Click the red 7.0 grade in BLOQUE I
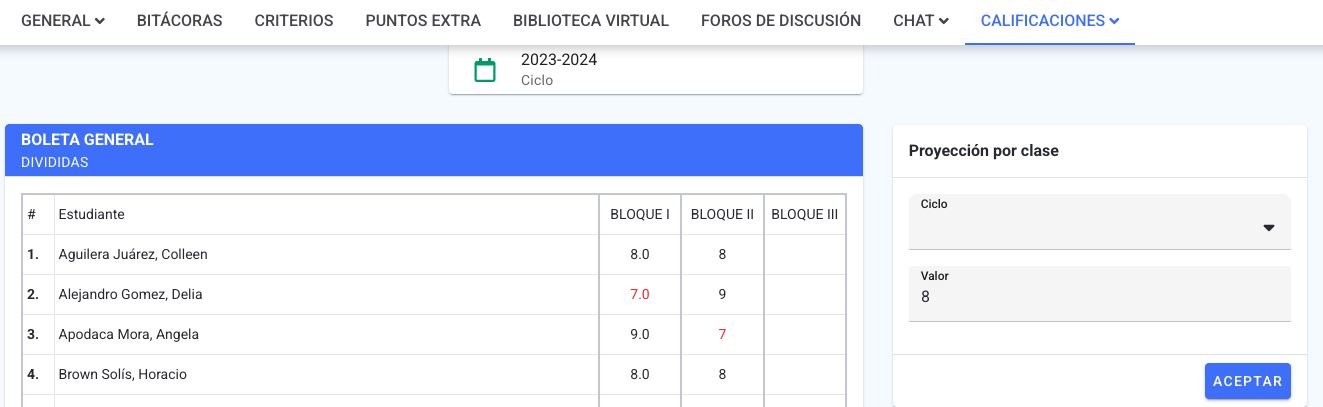Image resolution: width=1323 pixels, height=407 pixels. (x=640, y=294)
